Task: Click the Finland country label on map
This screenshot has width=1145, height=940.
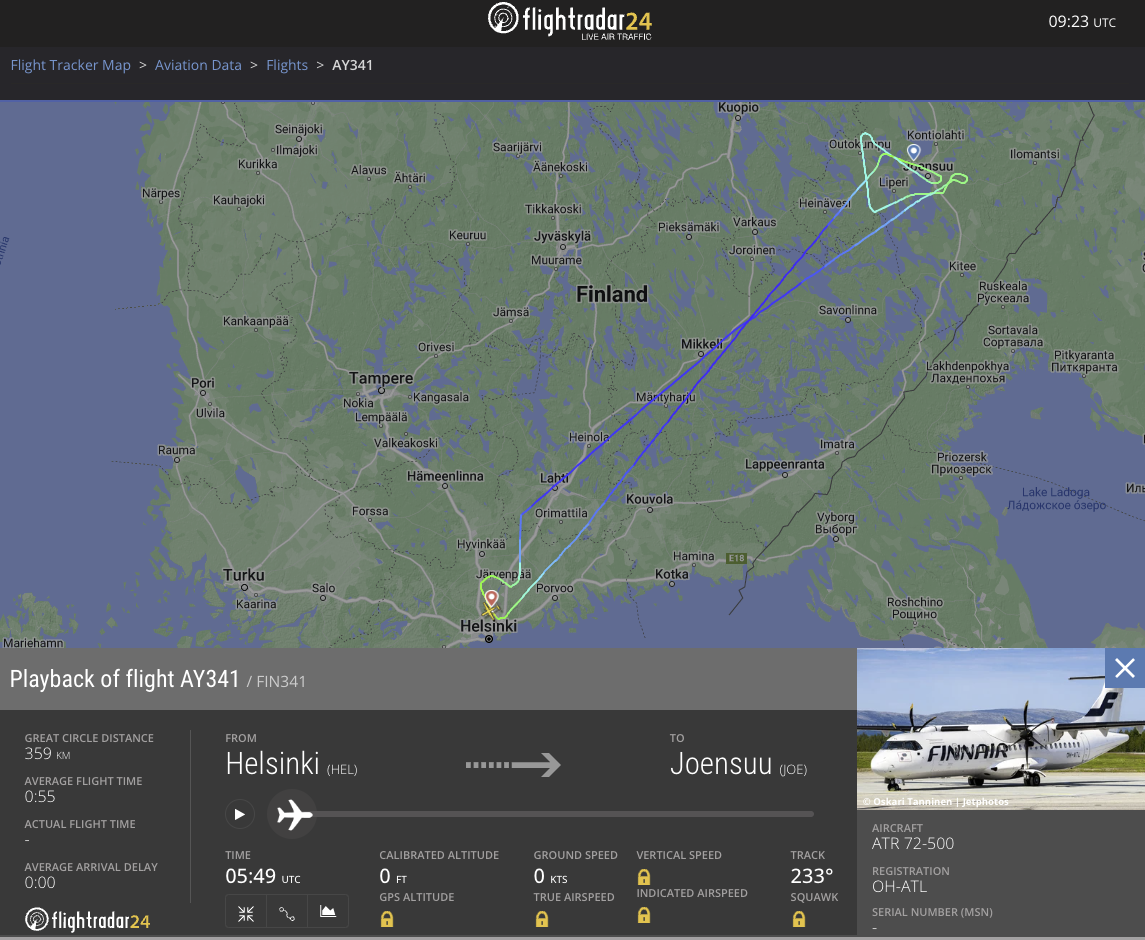Action: point(612,294)
